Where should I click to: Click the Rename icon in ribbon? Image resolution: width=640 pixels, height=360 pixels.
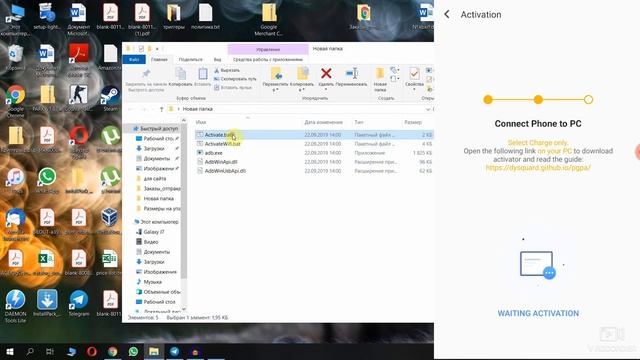pos(351,74)
